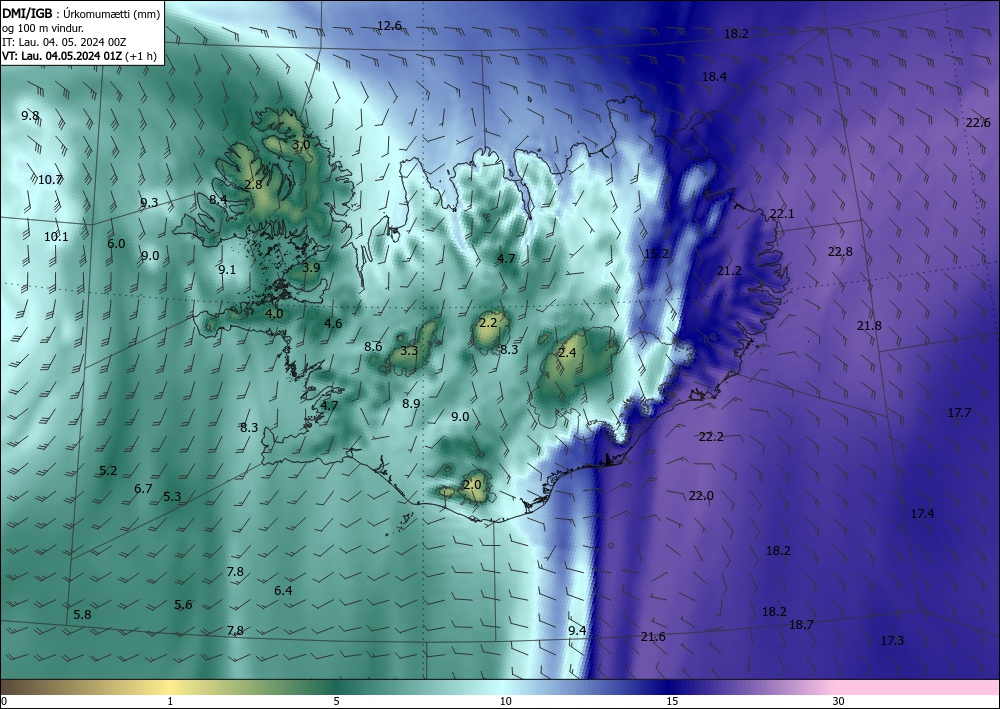Screen dimensions: 1000x709
Task: Click the 18.4 value on the map
Action: (714, 77)
